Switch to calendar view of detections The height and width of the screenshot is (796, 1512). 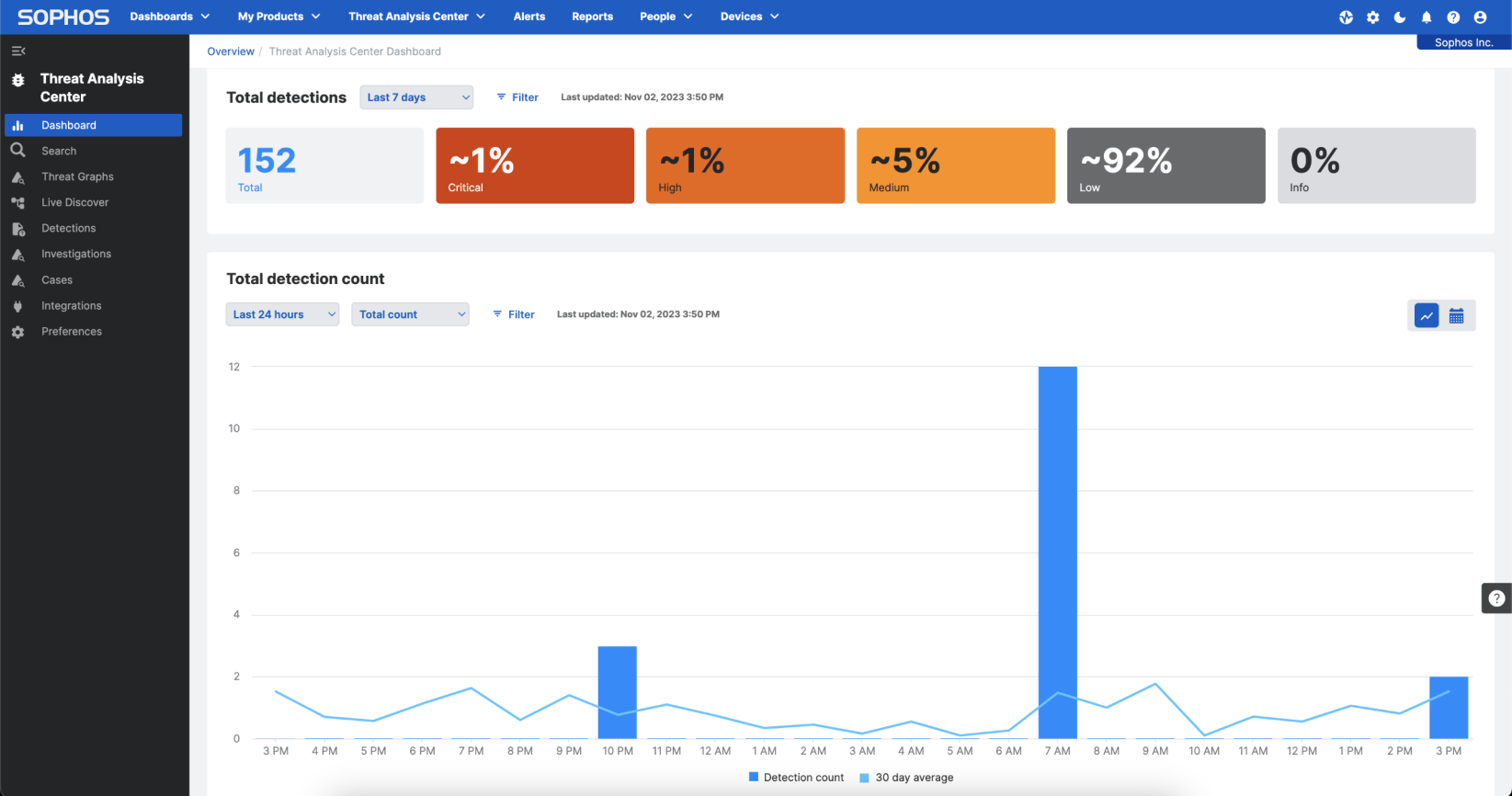[1457, 316]
